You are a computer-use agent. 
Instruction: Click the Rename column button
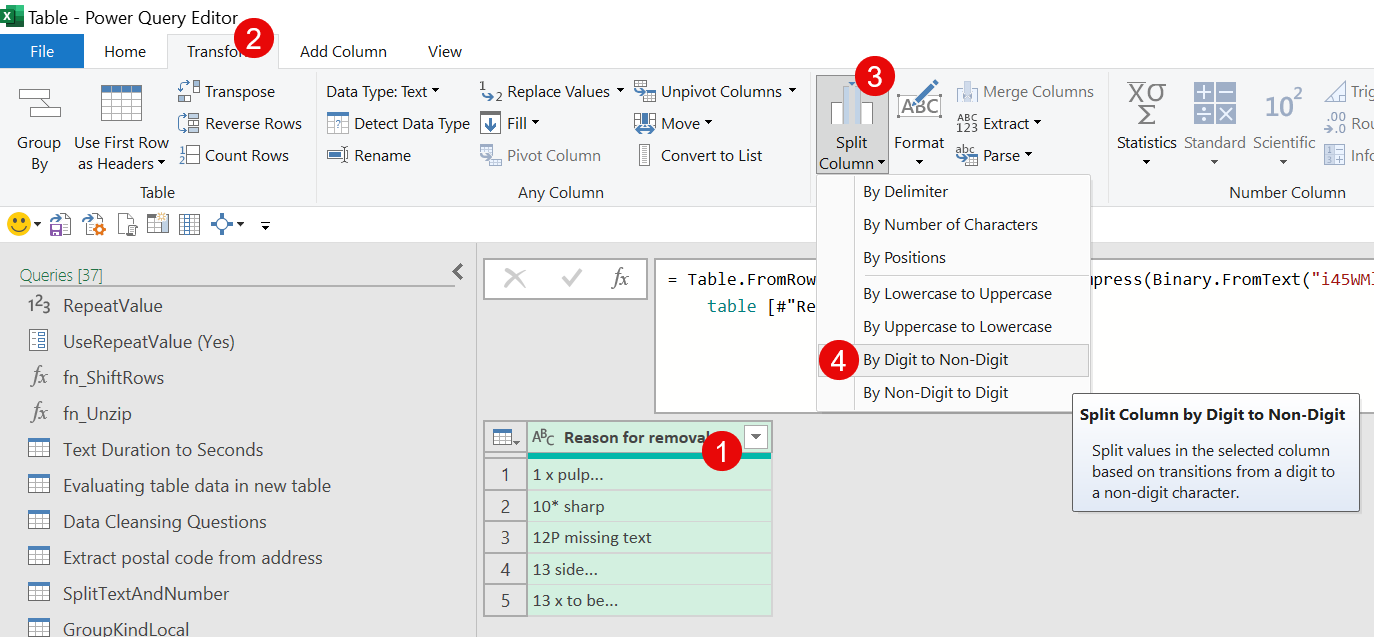click(369, 155)
